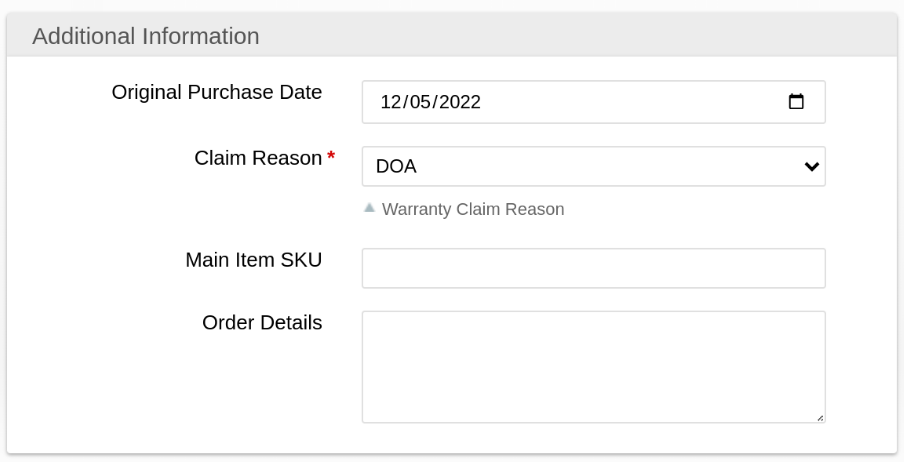Viewport: 904px width, 462px height.
Task: Open the calendar picker icon
Action: coord(796,101)
